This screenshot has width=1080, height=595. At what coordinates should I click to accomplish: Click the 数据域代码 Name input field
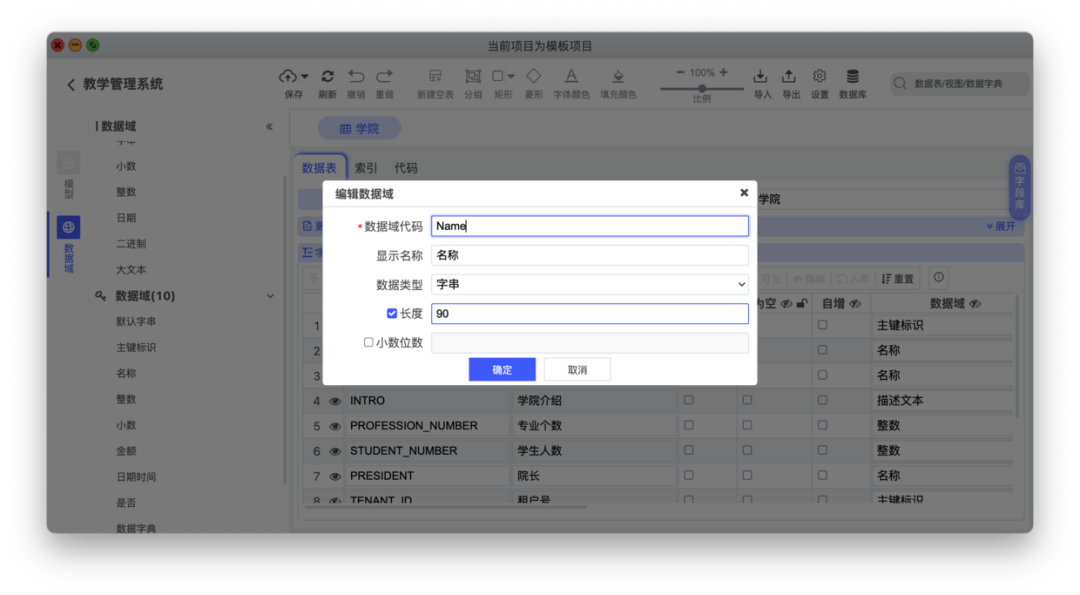click(x=590, y=226)
